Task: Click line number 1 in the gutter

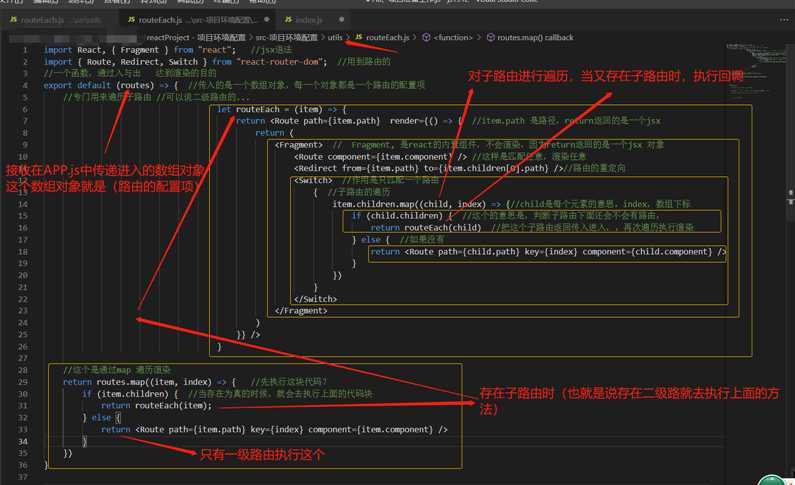Action: pos(25,50)
